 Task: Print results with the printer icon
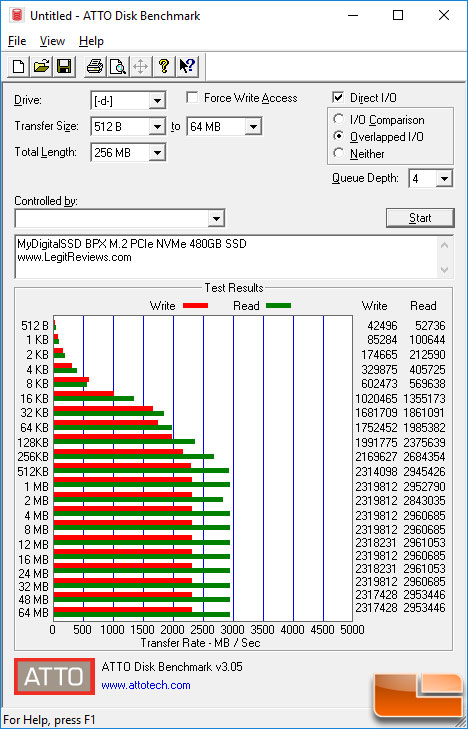(95, 67)
